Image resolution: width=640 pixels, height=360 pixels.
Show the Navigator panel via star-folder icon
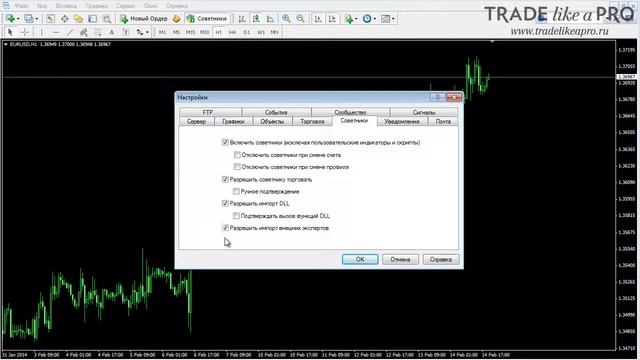pos(78,19)
